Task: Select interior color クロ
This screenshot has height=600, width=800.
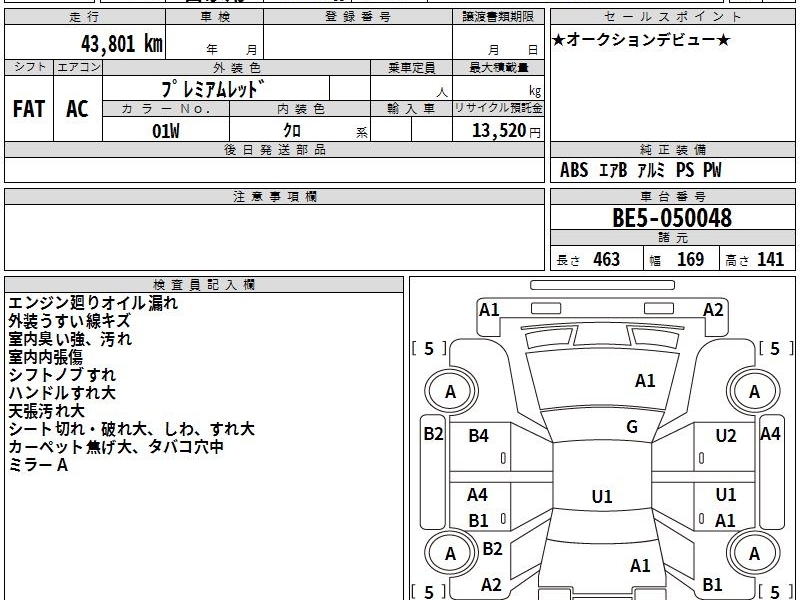Action: 292,131
